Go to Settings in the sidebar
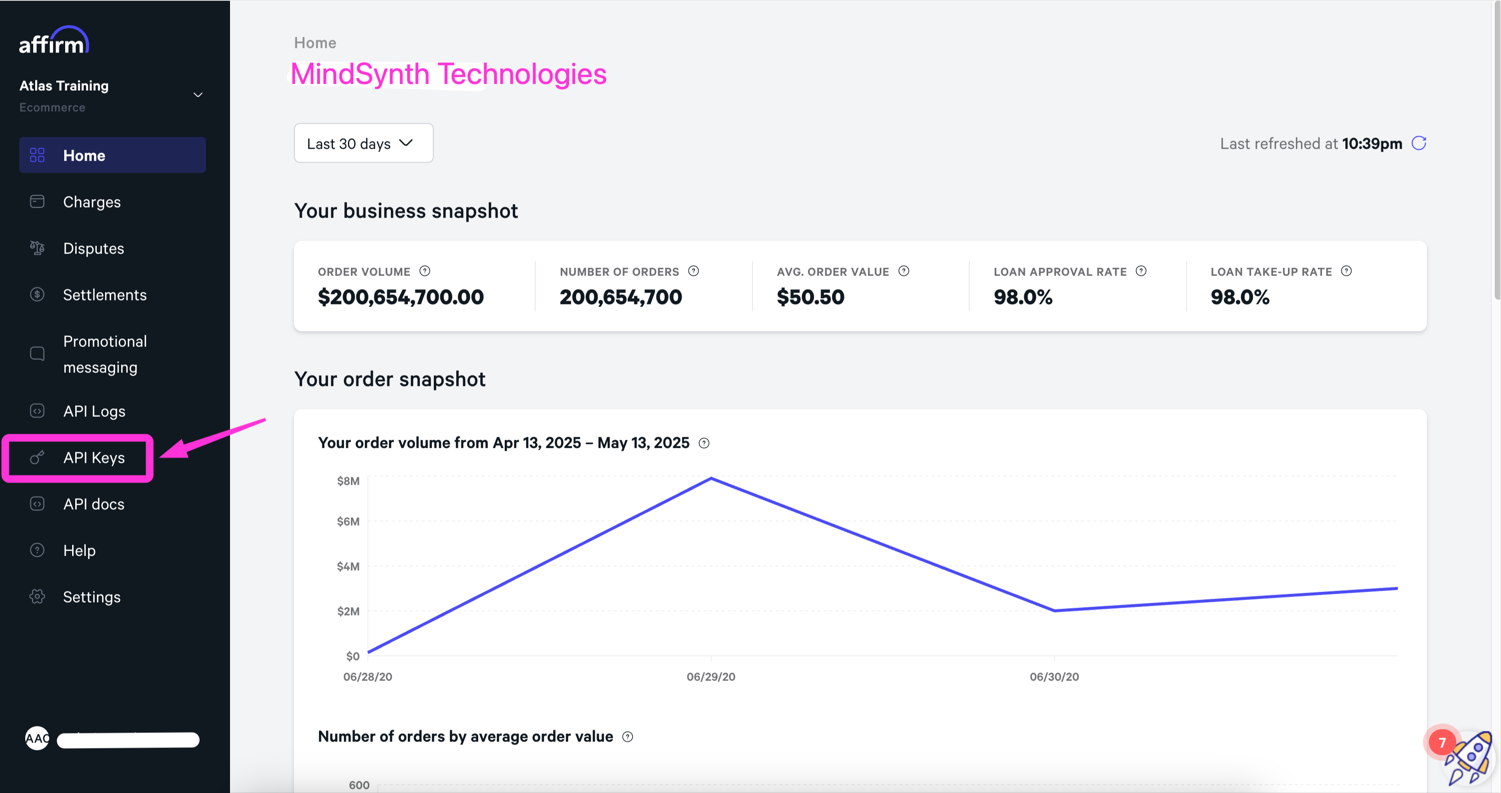Screen dimensions: 1501x793 pos(92,597)
